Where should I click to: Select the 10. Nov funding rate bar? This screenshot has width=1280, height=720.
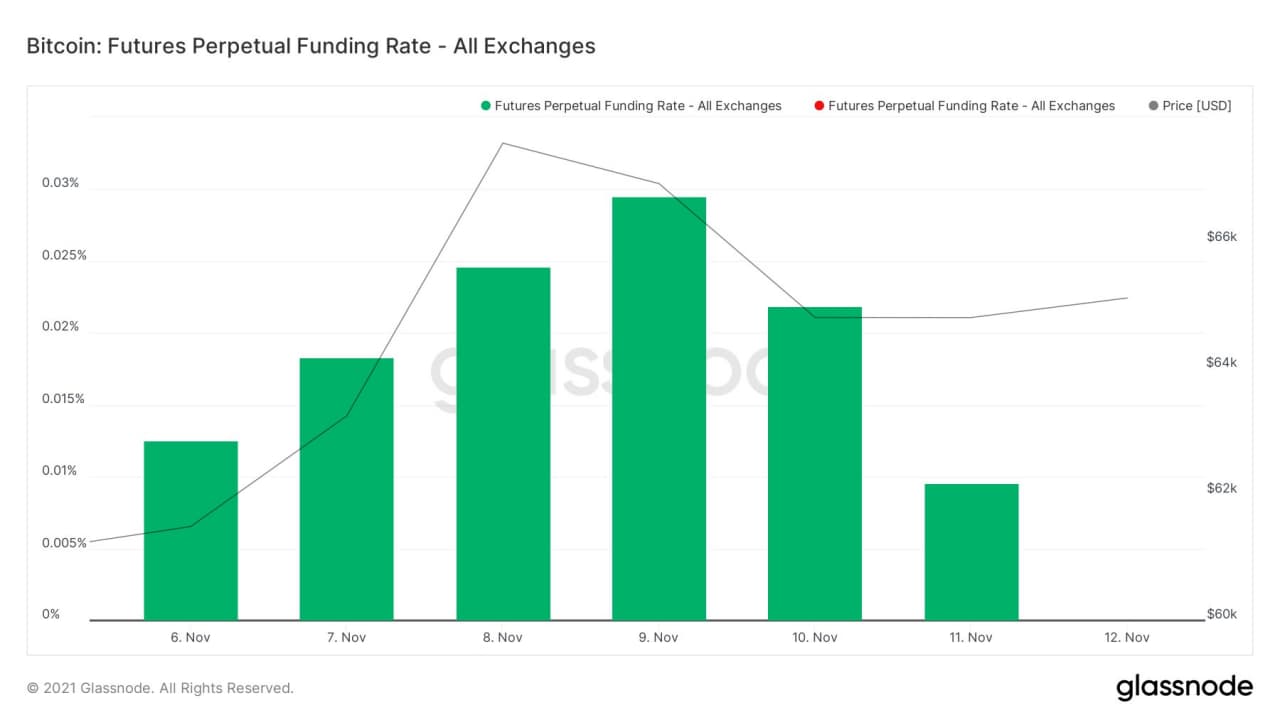tap(815, 463)
